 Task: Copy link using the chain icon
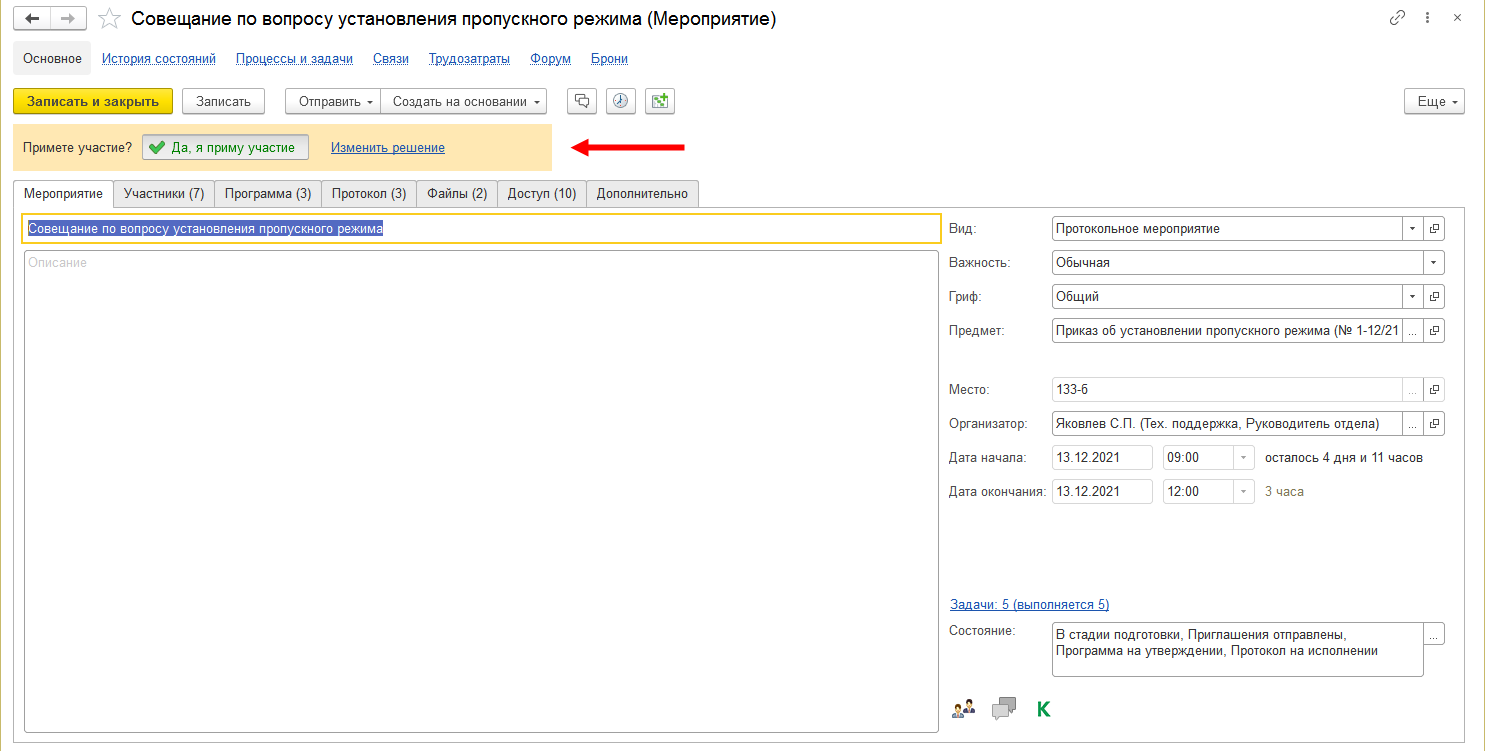1398,18
